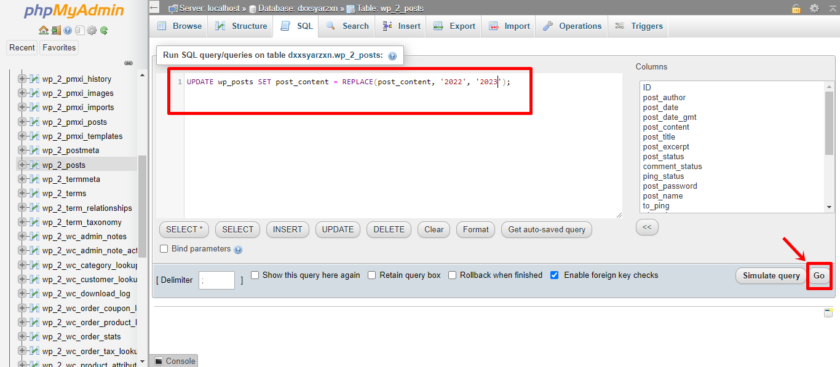Click the table icon beside wp_2_postmeta
This screenshot has height=367, width=840.
(34, 151)
